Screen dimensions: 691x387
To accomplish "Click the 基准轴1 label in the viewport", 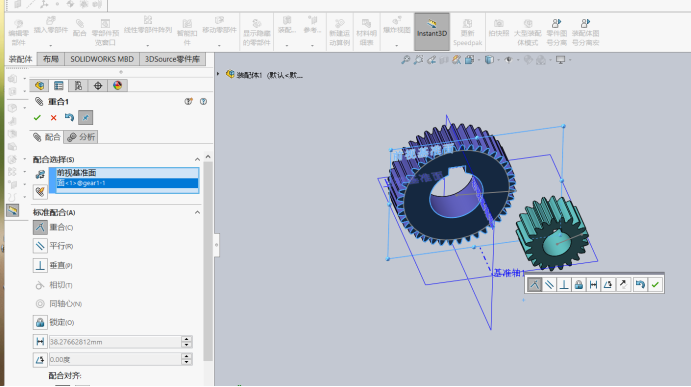I will point(508,273).
